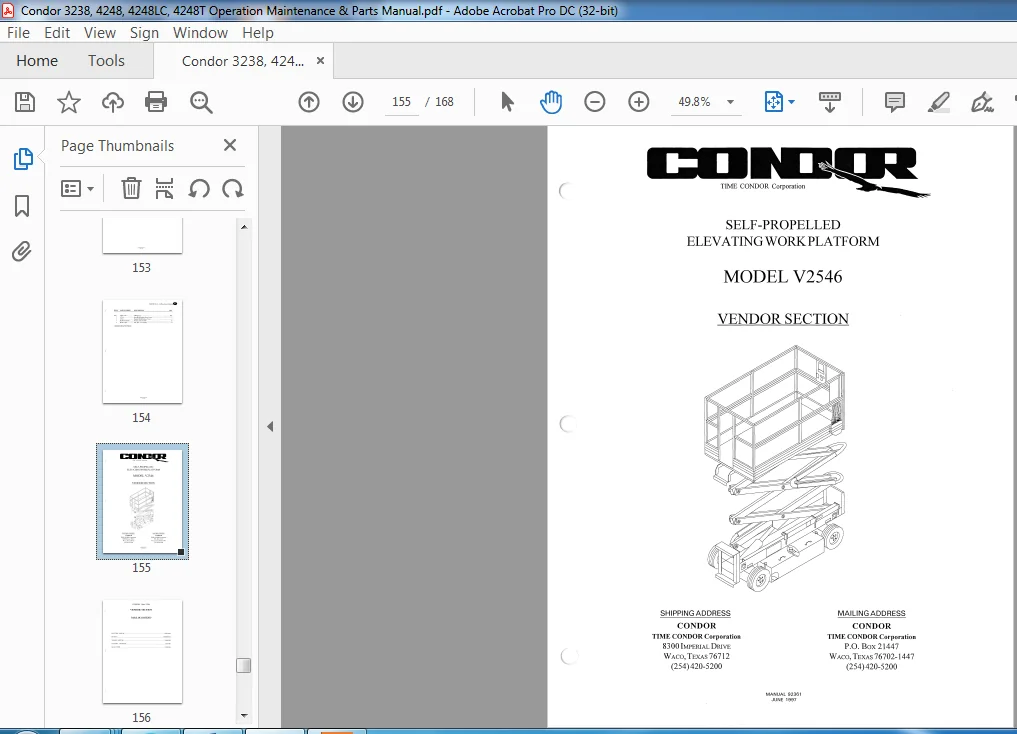Add the file to Starred with the star icon
Viewport: 1017px width, 734px height.
click(69, 102)
